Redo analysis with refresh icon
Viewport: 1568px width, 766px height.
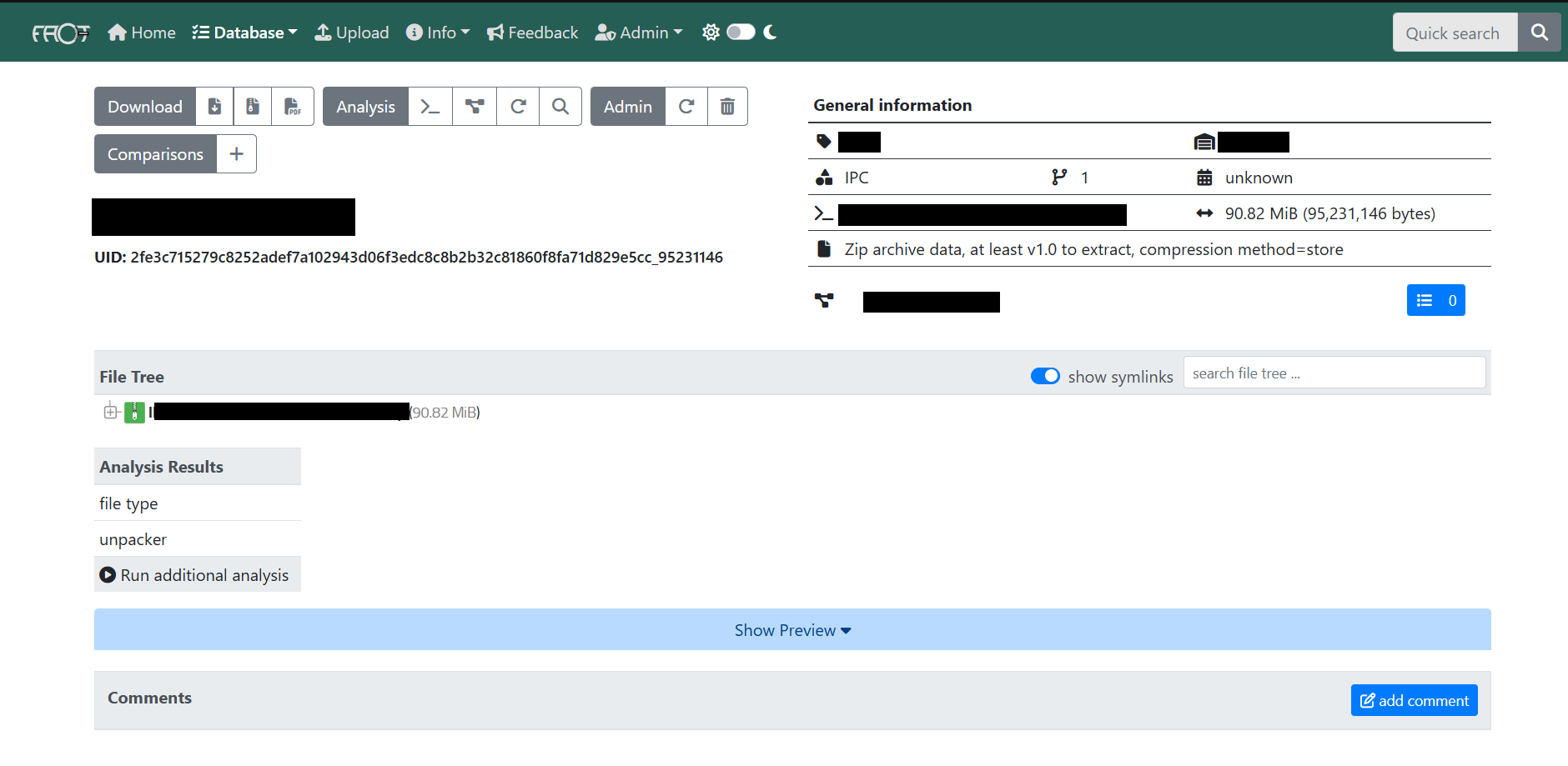click(x=518, y=107)
